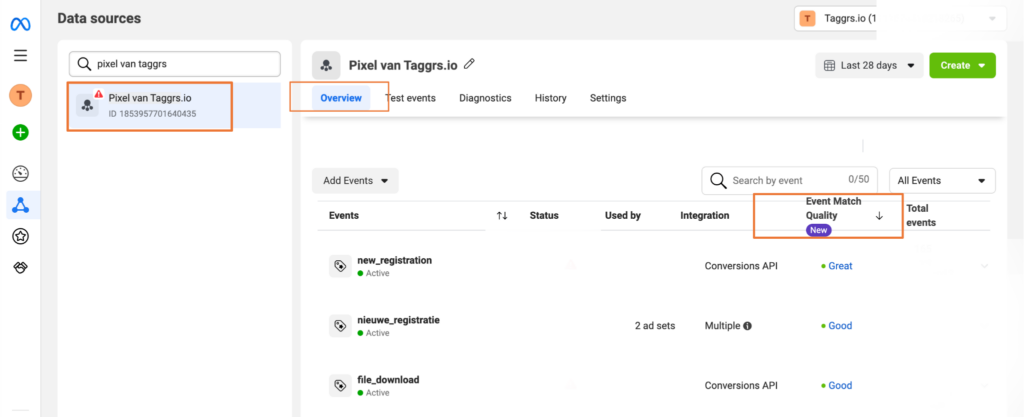Click the Total events column header
The width and height of the screenshot is (1024, 417).
point(921,215)
